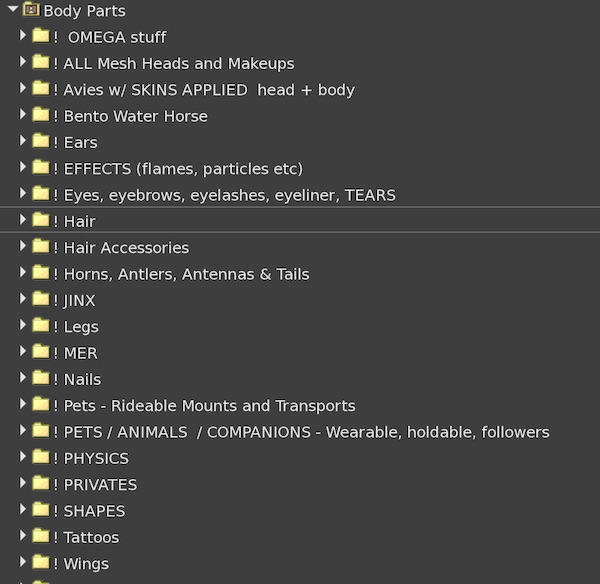Screen dimensions: 600x584
Task: Select 'Bento Water Horse' row text
Action: [135, 116]
